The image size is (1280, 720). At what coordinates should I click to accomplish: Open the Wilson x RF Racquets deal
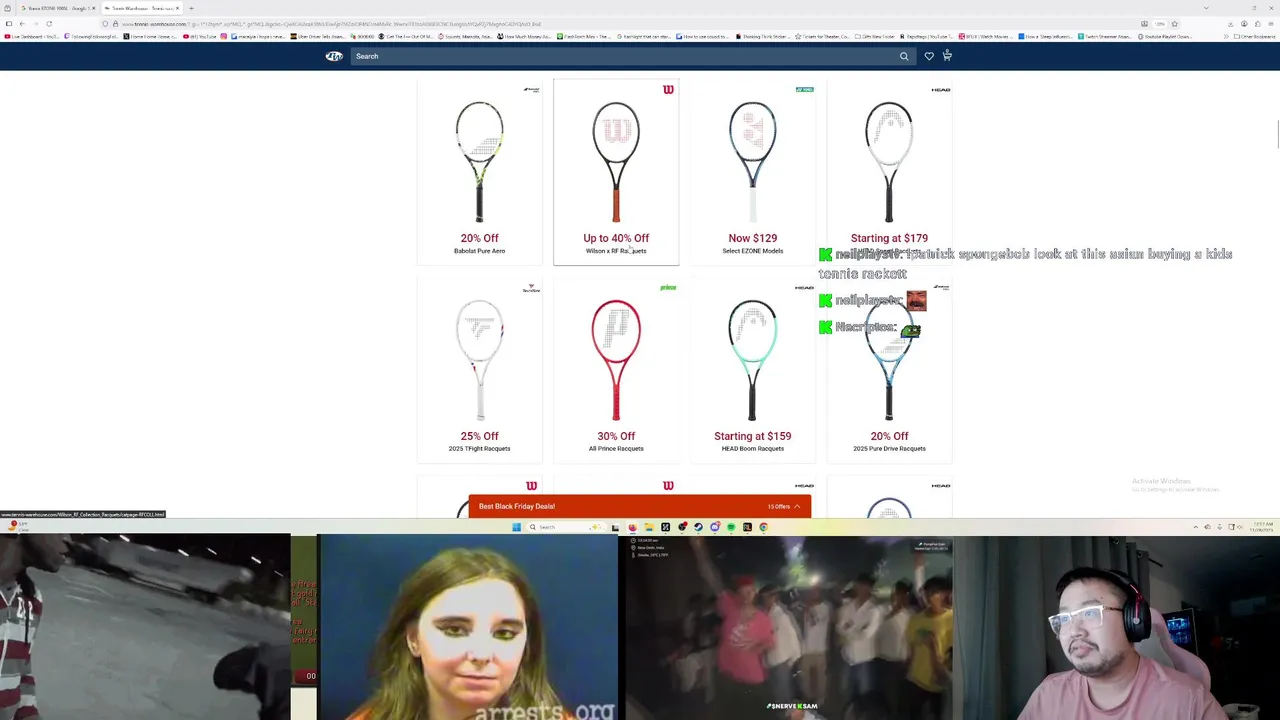(x=616, y=172)
